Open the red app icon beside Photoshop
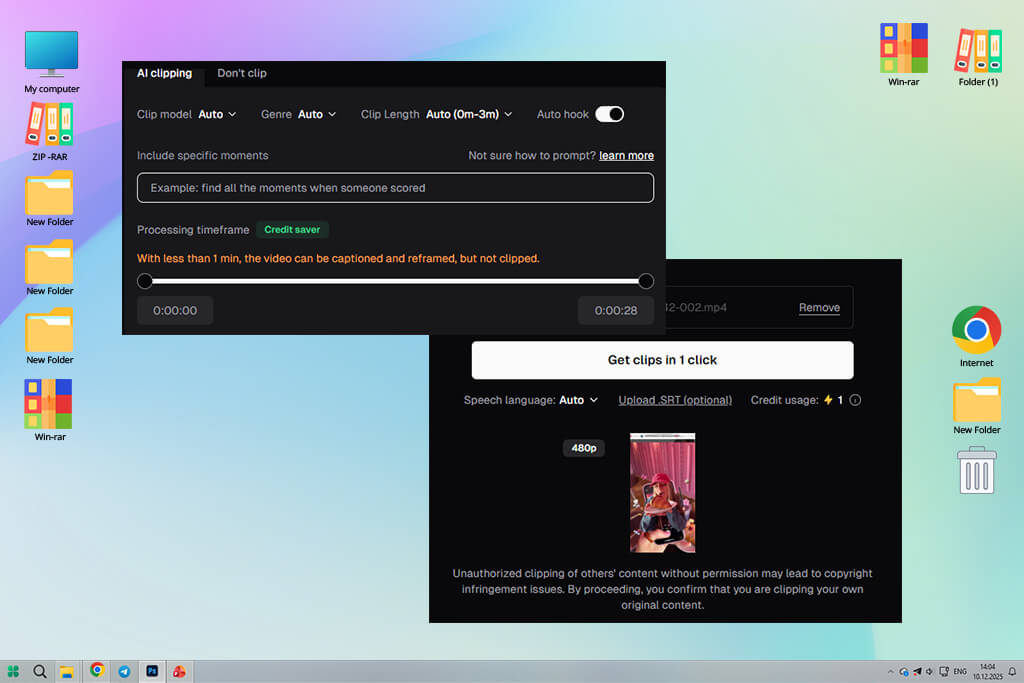This screenshot has height=683, width=1024. coord(179,671)
